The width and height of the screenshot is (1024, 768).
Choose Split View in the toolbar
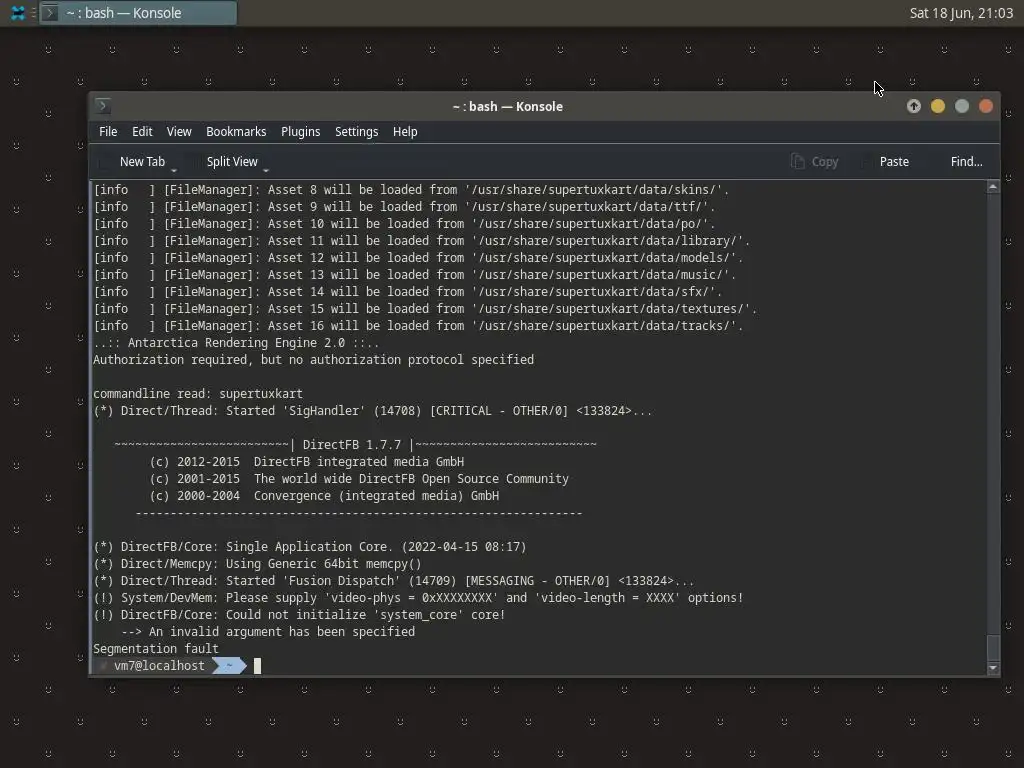click(x=232, y=161)
